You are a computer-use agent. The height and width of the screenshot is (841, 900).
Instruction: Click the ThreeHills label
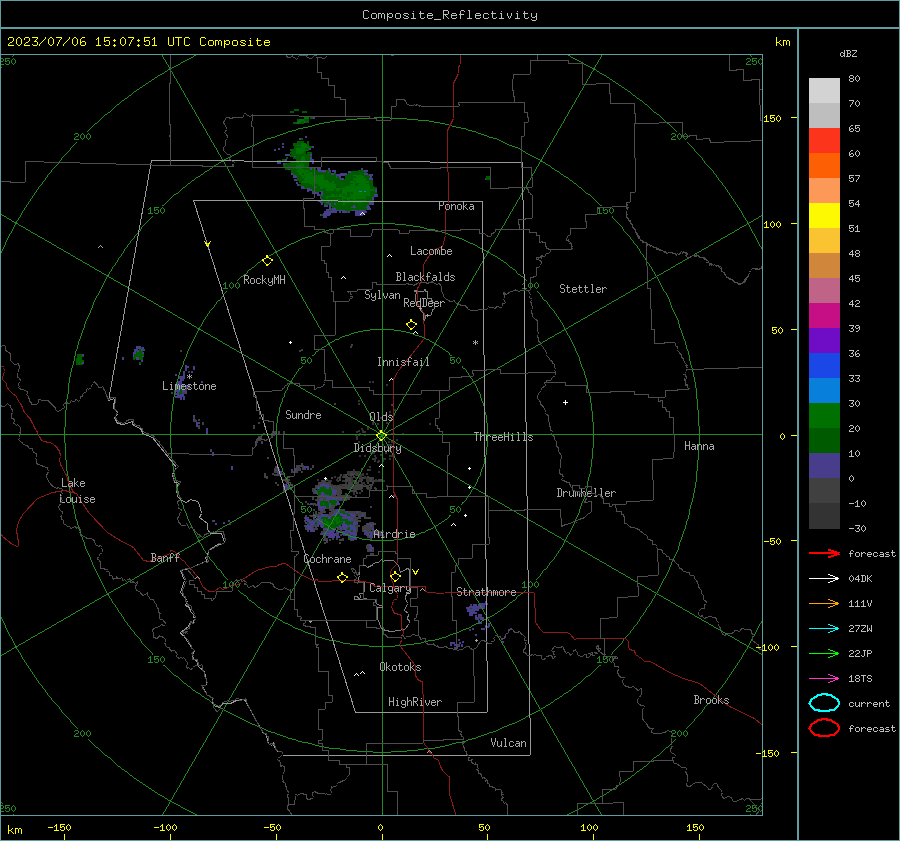503,437
